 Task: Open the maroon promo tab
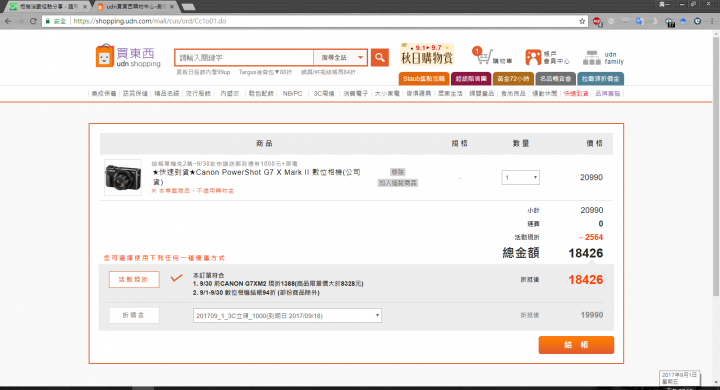471,79
